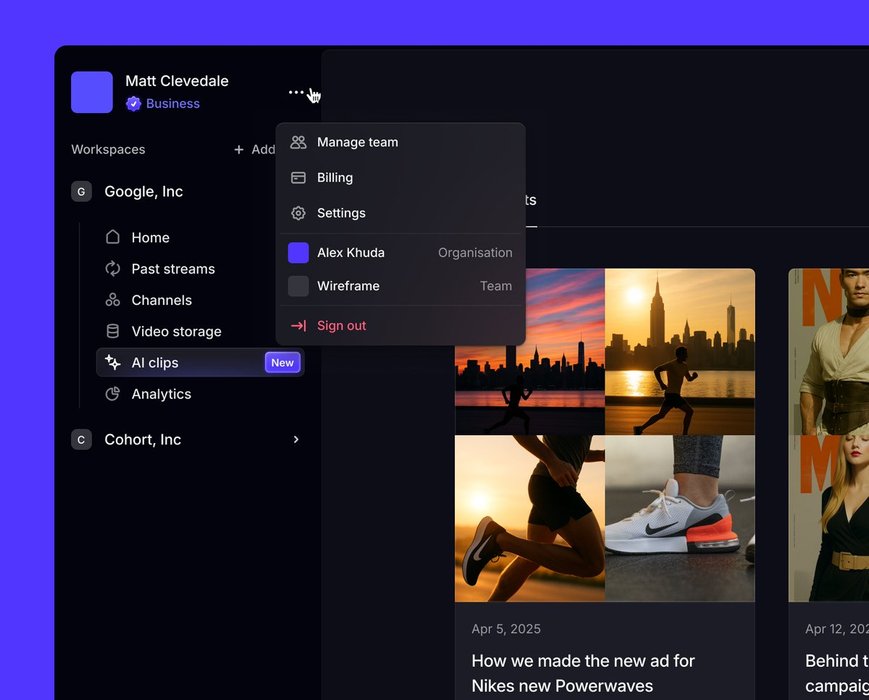This screenshot has width=869, height=700.
Task: Collapse the Google, Inc workspace
Action: coord(144,191)
